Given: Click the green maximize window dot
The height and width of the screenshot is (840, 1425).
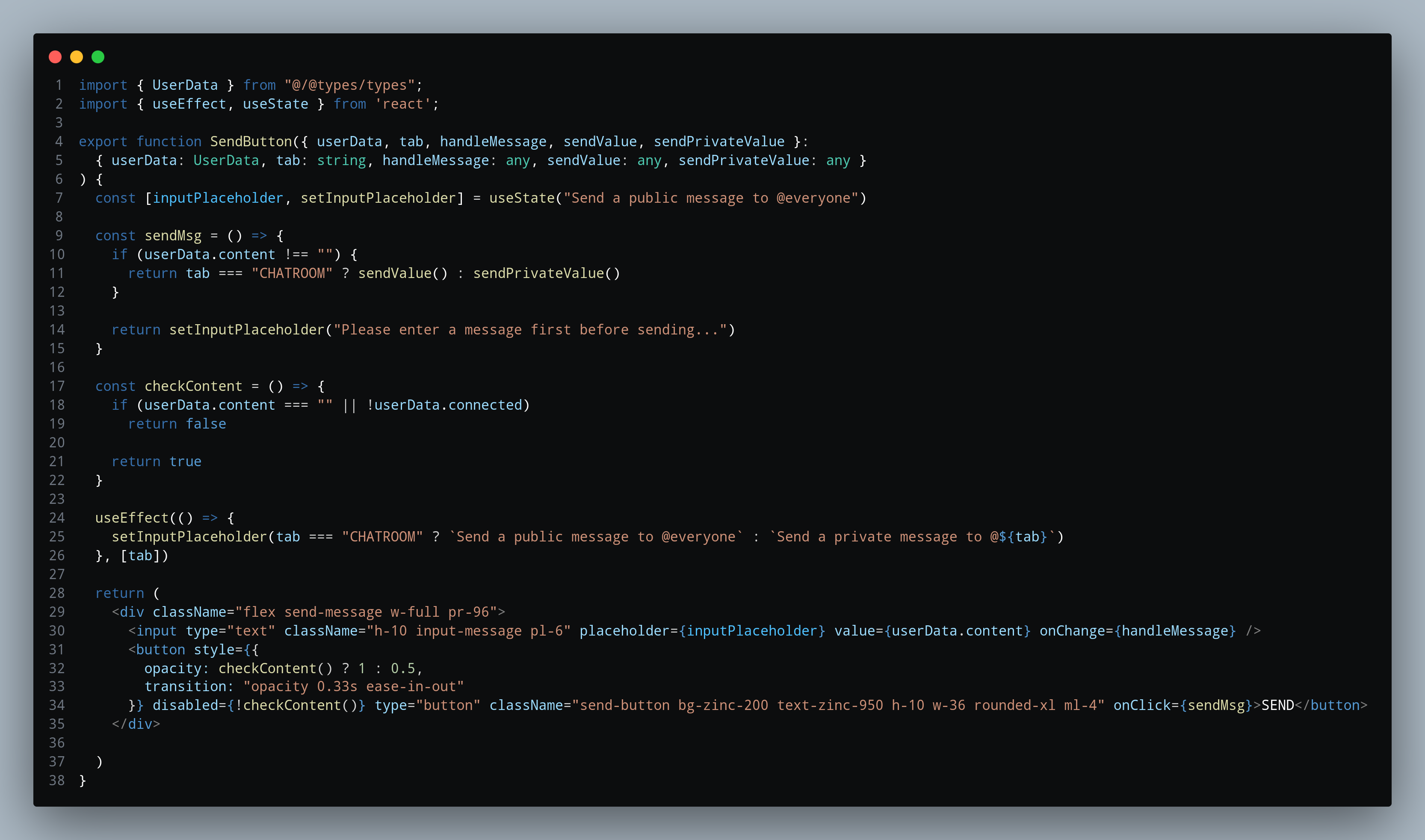Looking at the screenshot, I should coord(98,56).
